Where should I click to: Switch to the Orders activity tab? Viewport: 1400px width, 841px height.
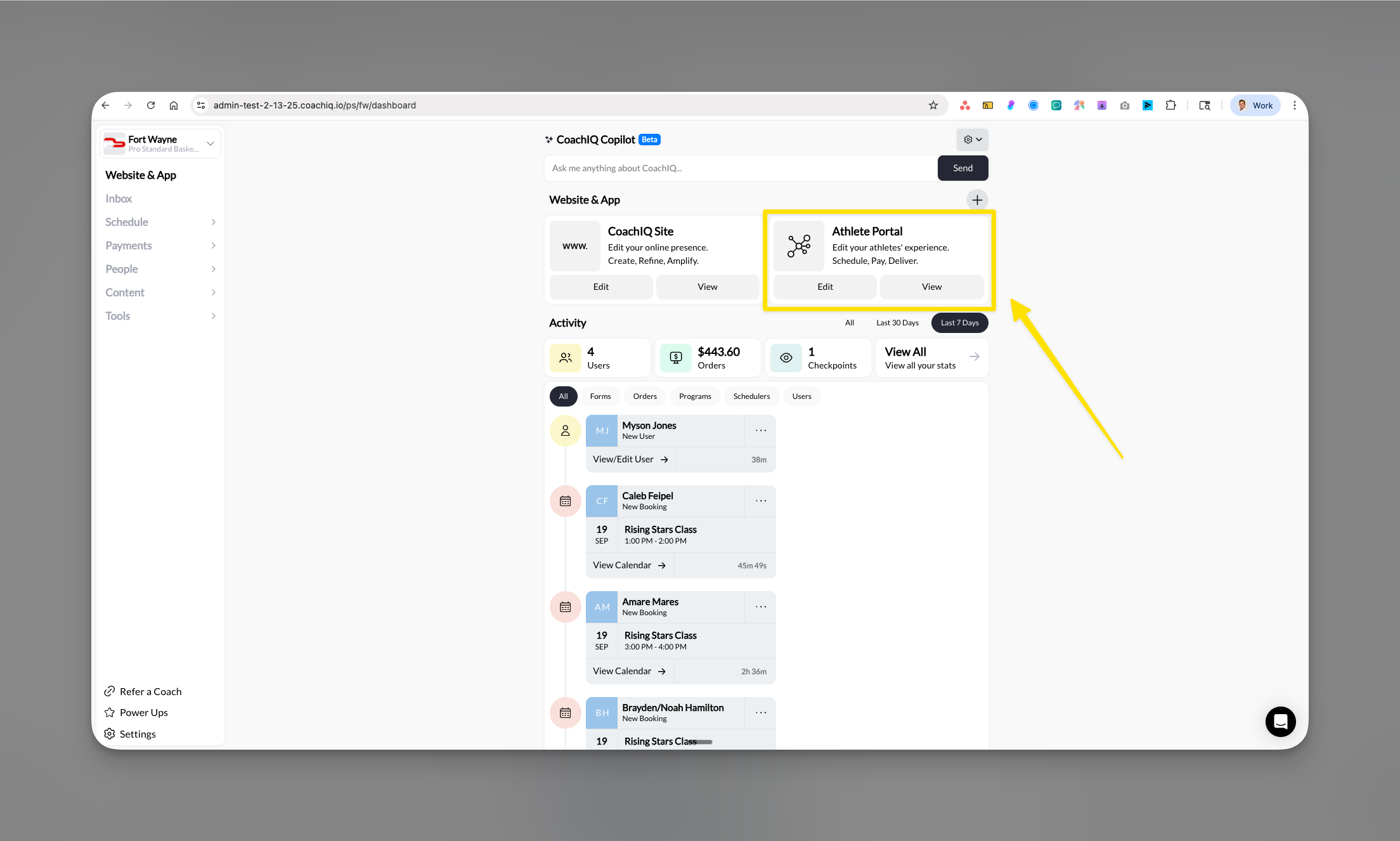pos(644,396)
